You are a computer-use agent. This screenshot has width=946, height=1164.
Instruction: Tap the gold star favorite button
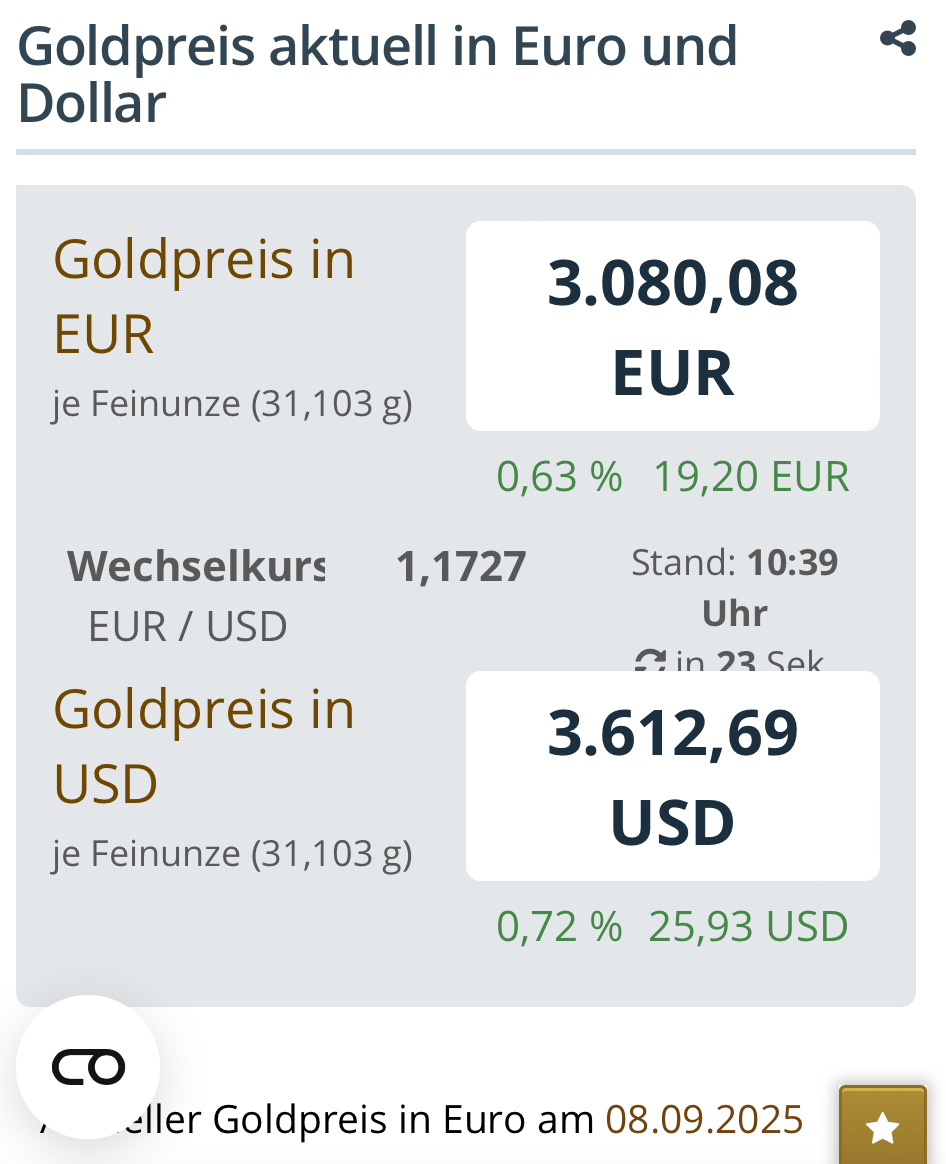tap(882, 1128)
